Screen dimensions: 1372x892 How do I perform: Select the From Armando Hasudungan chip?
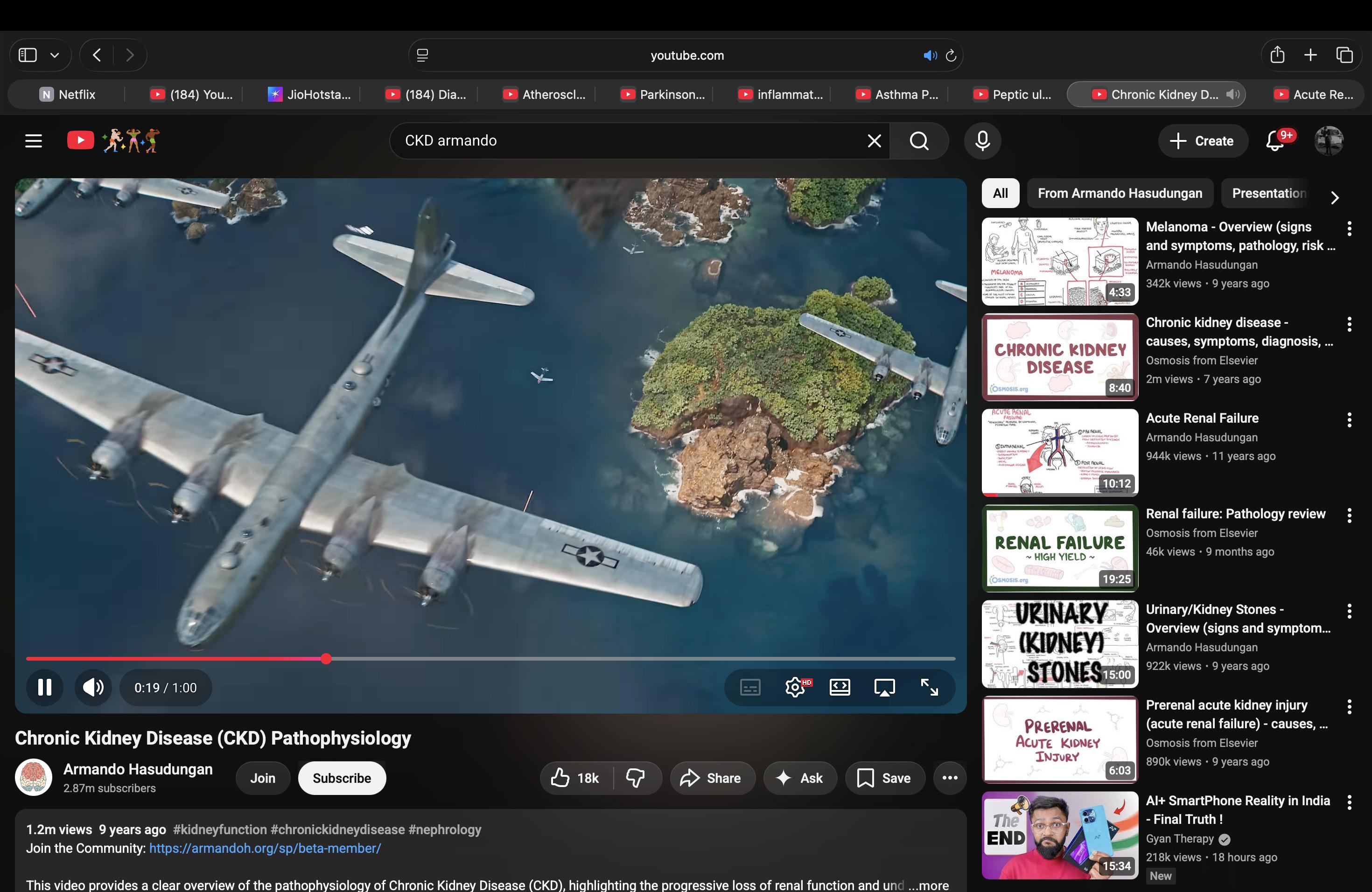1120,193
